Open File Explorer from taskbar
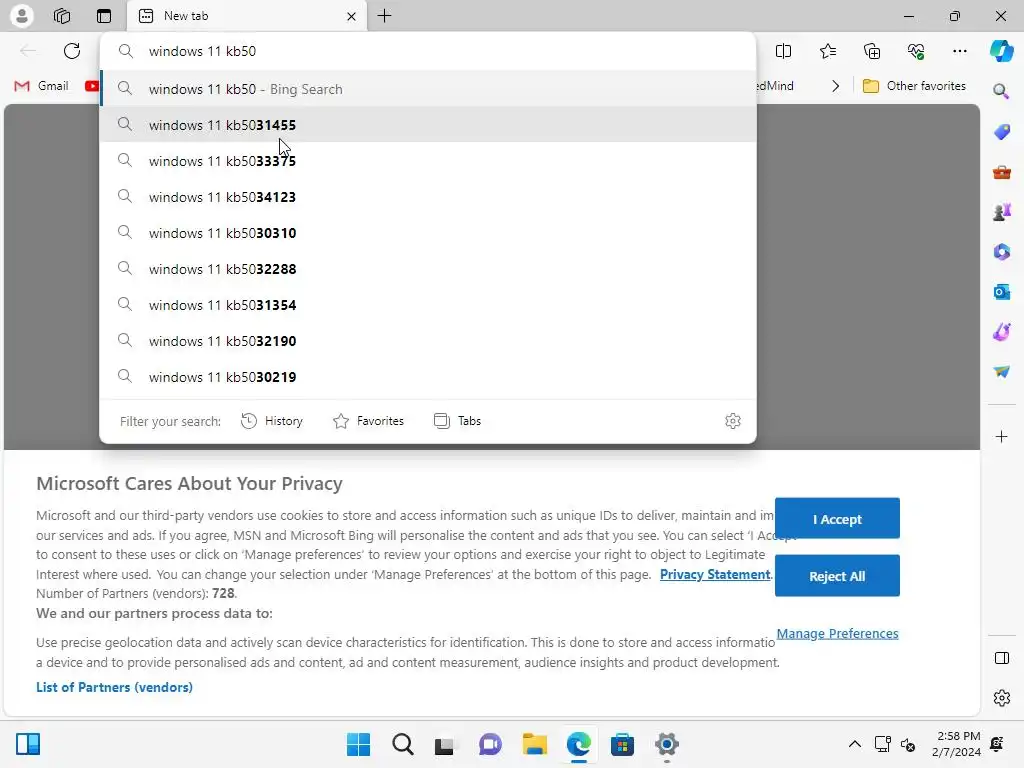Viewport: 1024px width, 768px height. click(x=534, y=744)
